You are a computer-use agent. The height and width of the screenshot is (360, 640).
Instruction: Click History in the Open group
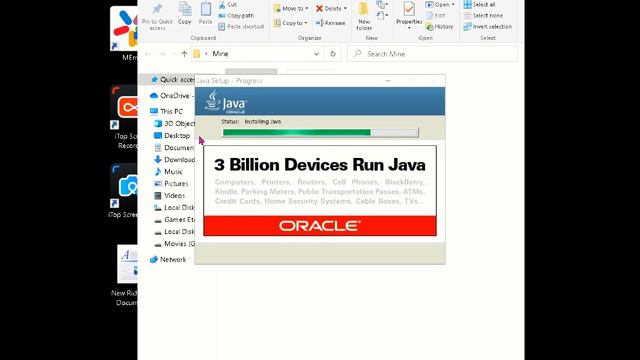(x=439, y=27)
